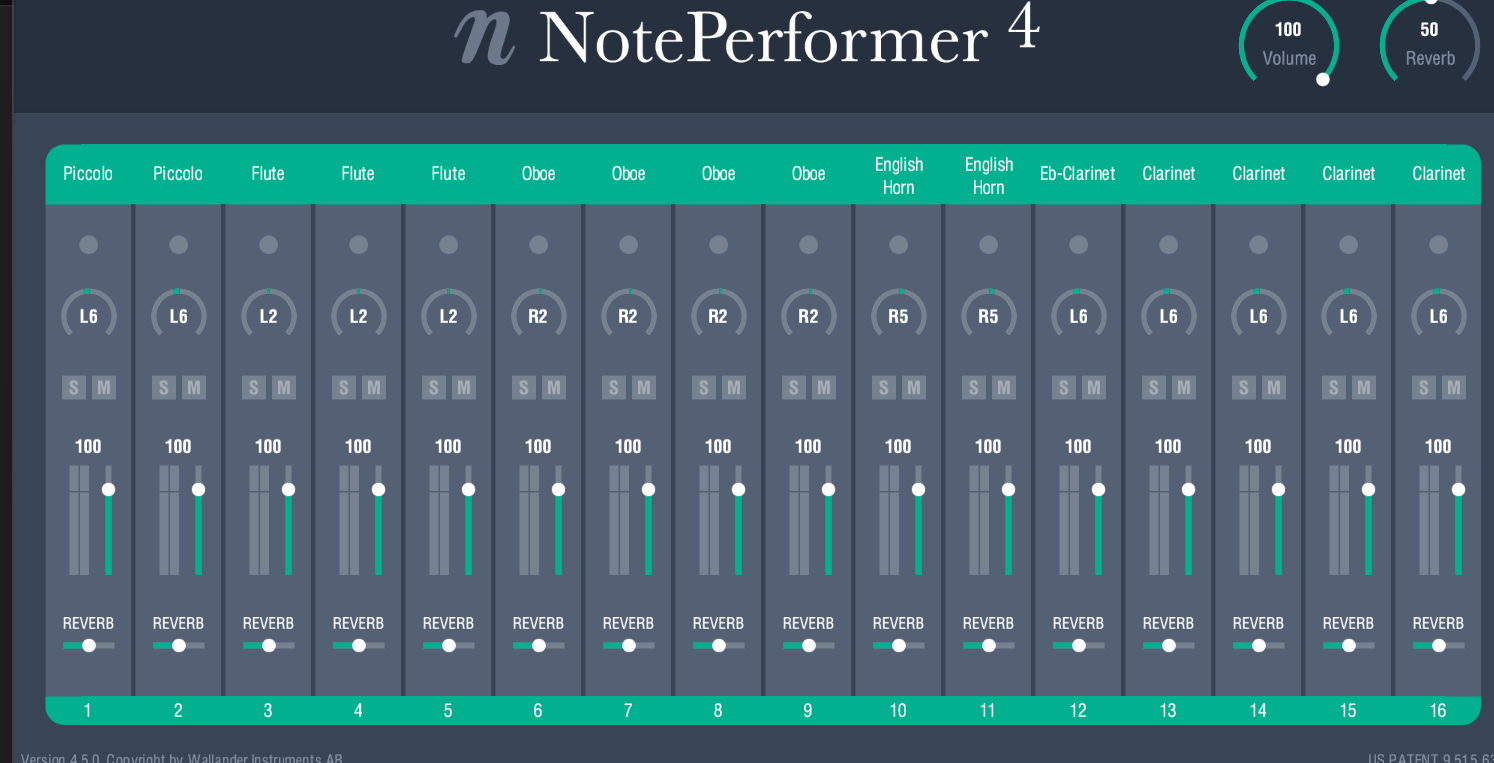Click the reverb slider on channel 16
The image size is (1494, 763).
click(1439, 645)
